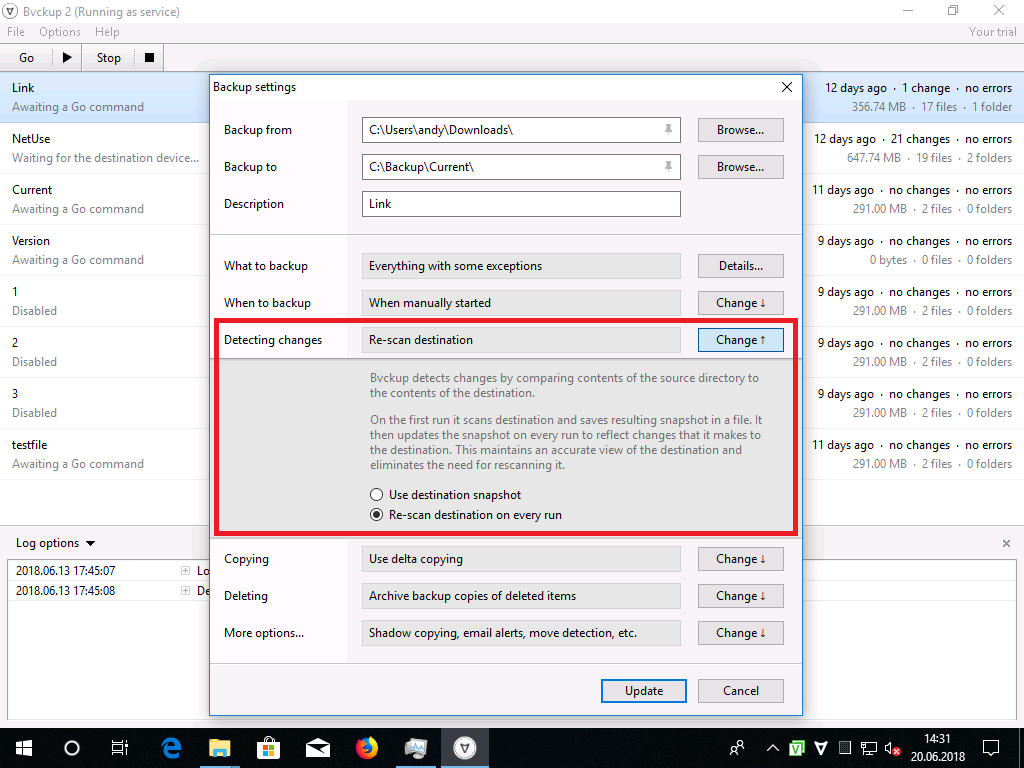Select Use destination snapshot option
Image resolution: width=1024 pixels, height=768 pixels.
tap(376, 495)
